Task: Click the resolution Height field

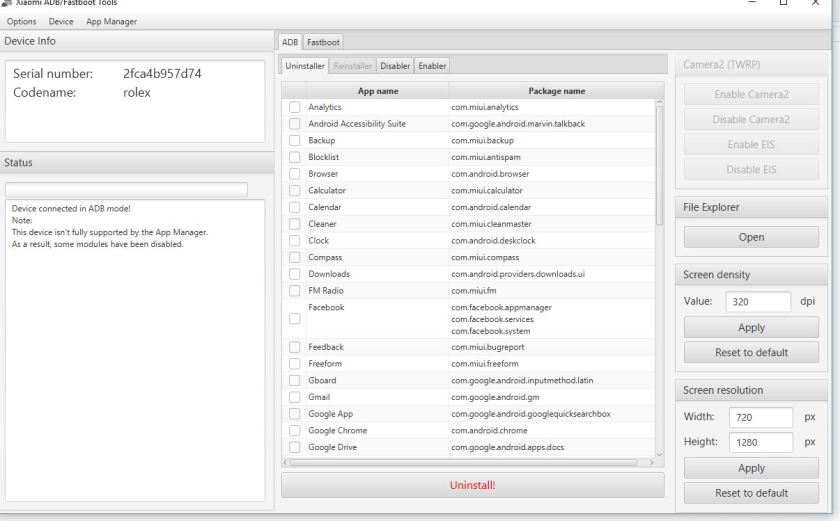Action: point(762,442)
